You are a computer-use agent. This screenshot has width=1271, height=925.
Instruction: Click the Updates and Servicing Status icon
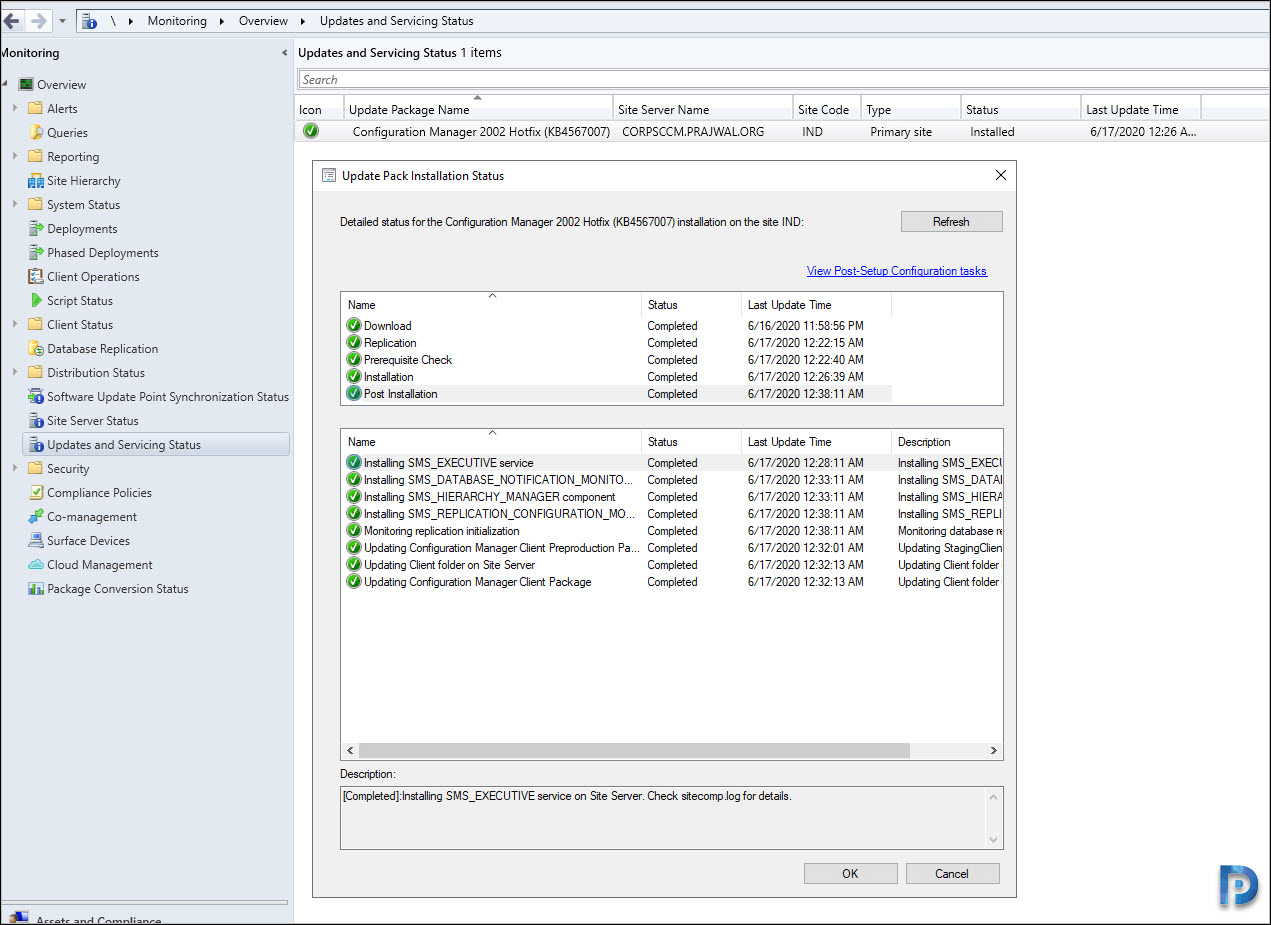click(x=36, y=445)
